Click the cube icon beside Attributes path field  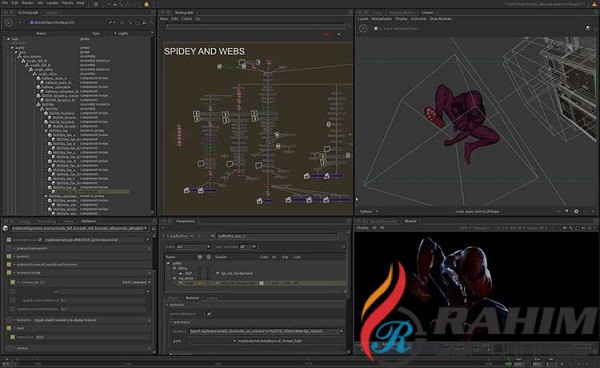click(5, 228)
